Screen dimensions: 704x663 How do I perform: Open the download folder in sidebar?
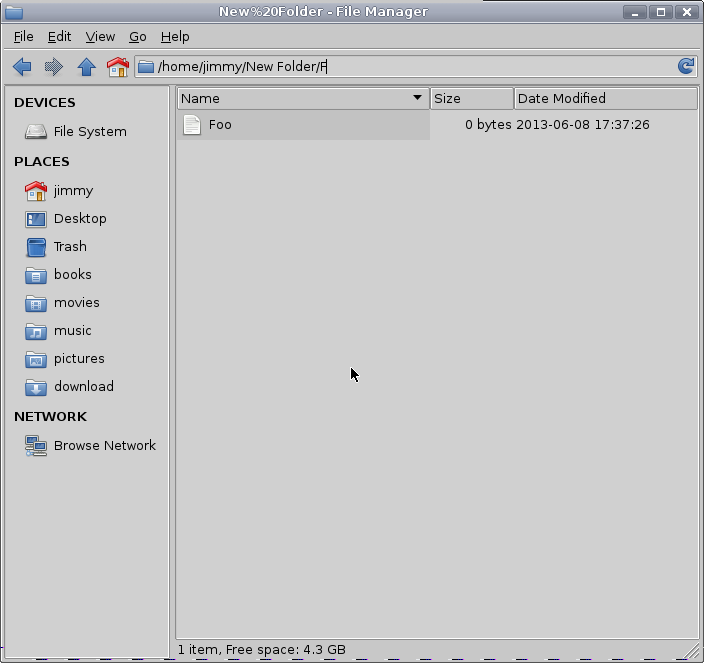point(83,386)
